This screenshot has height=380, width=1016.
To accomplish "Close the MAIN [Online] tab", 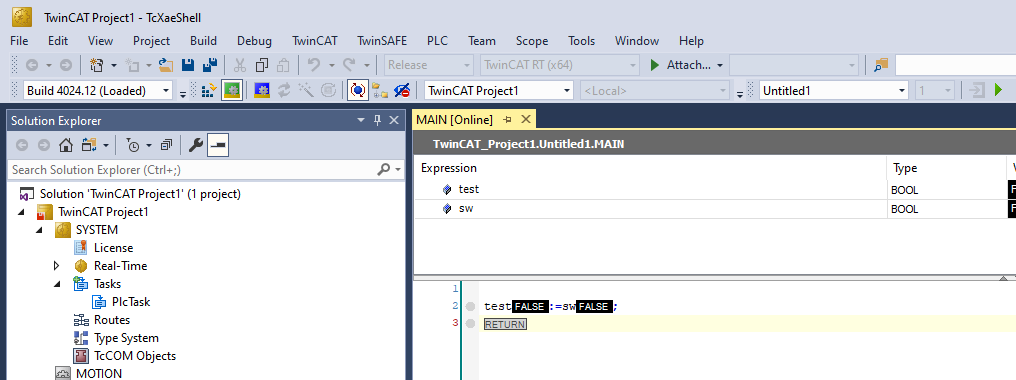I will [525, 119].
